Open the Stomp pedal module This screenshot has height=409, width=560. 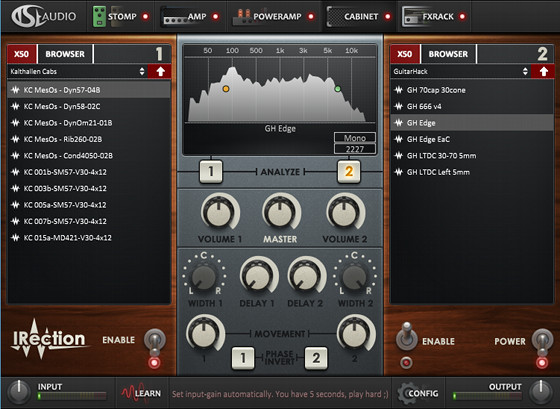(115, 16)
